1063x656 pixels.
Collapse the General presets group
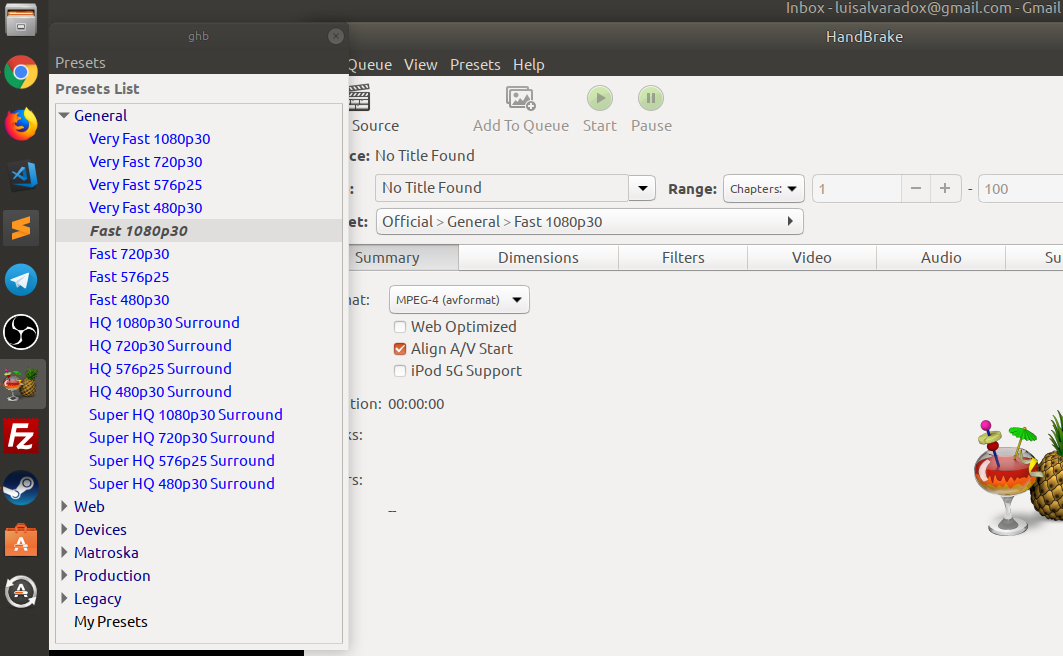coord(64,115)
